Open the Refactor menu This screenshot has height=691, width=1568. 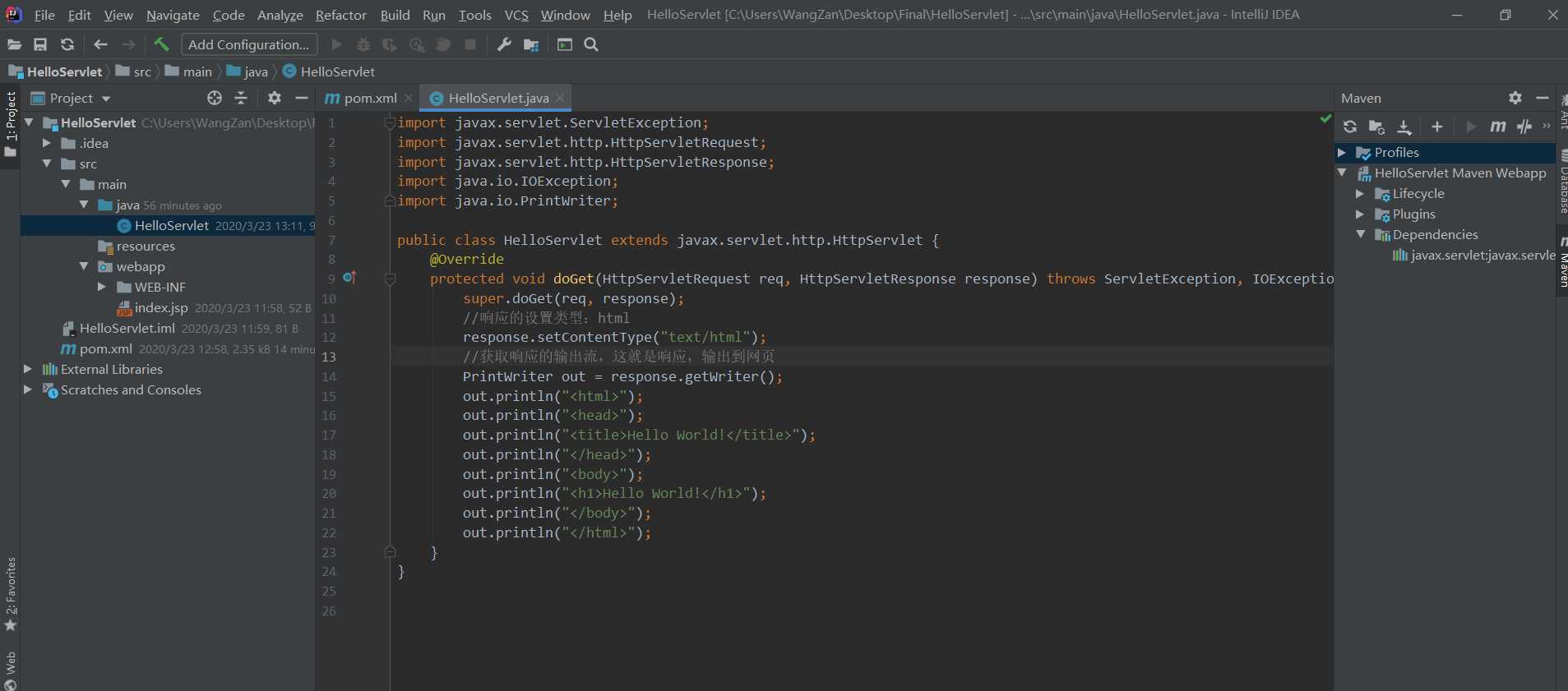click(340, 15)
